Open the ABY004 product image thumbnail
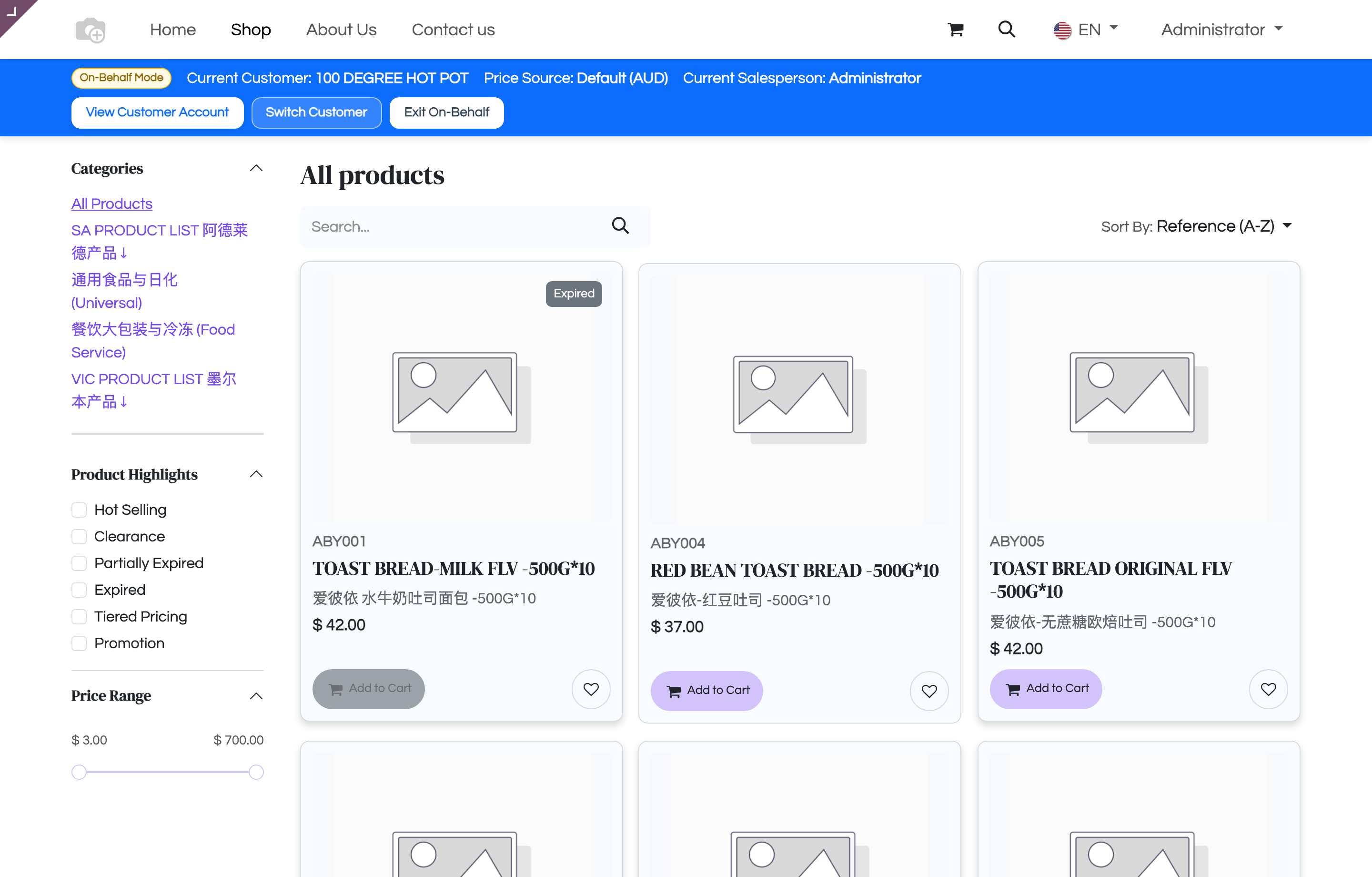This screenshot has width=1372, height=877. pyautogui.click(x=799, y=399)
